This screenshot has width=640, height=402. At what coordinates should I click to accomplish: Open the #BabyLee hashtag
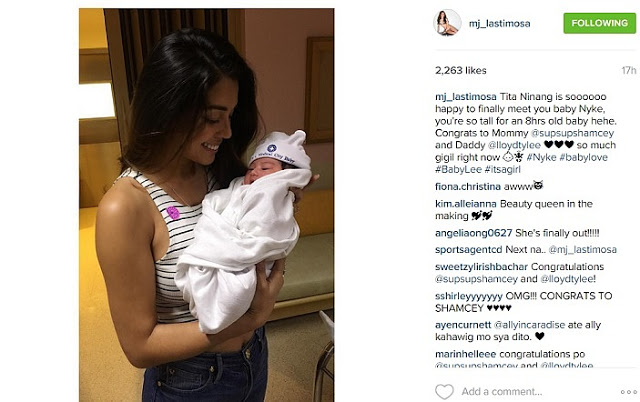[x=458, y=169]
